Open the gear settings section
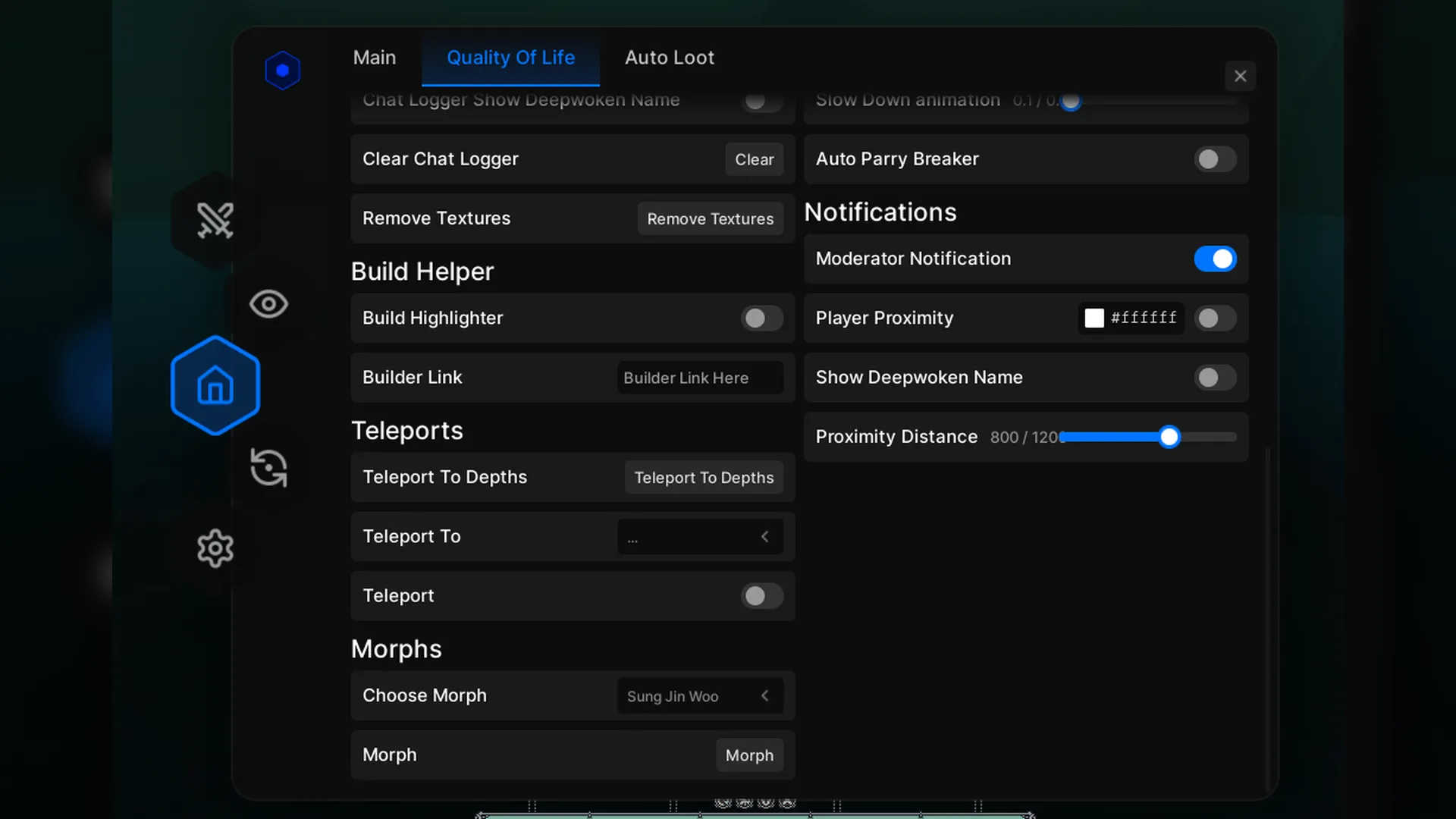Screen dimensions: 1456x819 click(215, 548)
